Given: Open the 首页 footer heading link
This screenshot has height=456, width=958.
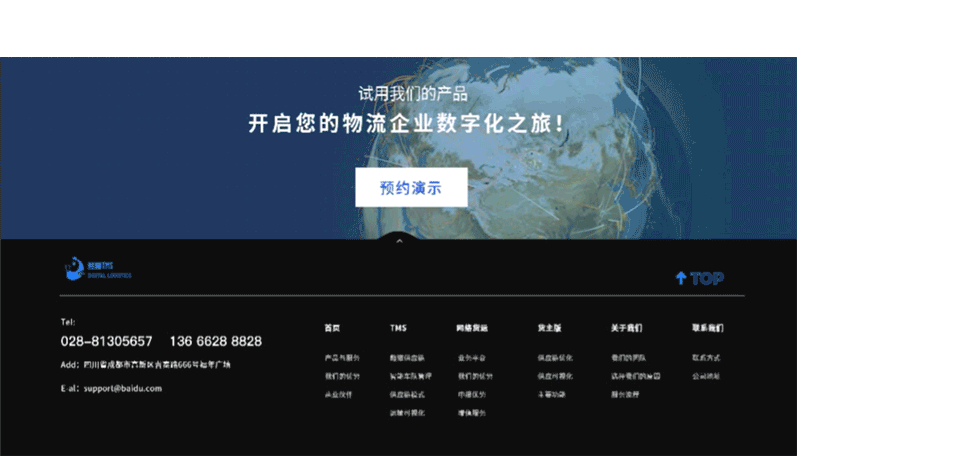Looking at the screenshot, I should pyautogui.click(x=332, y=328).
